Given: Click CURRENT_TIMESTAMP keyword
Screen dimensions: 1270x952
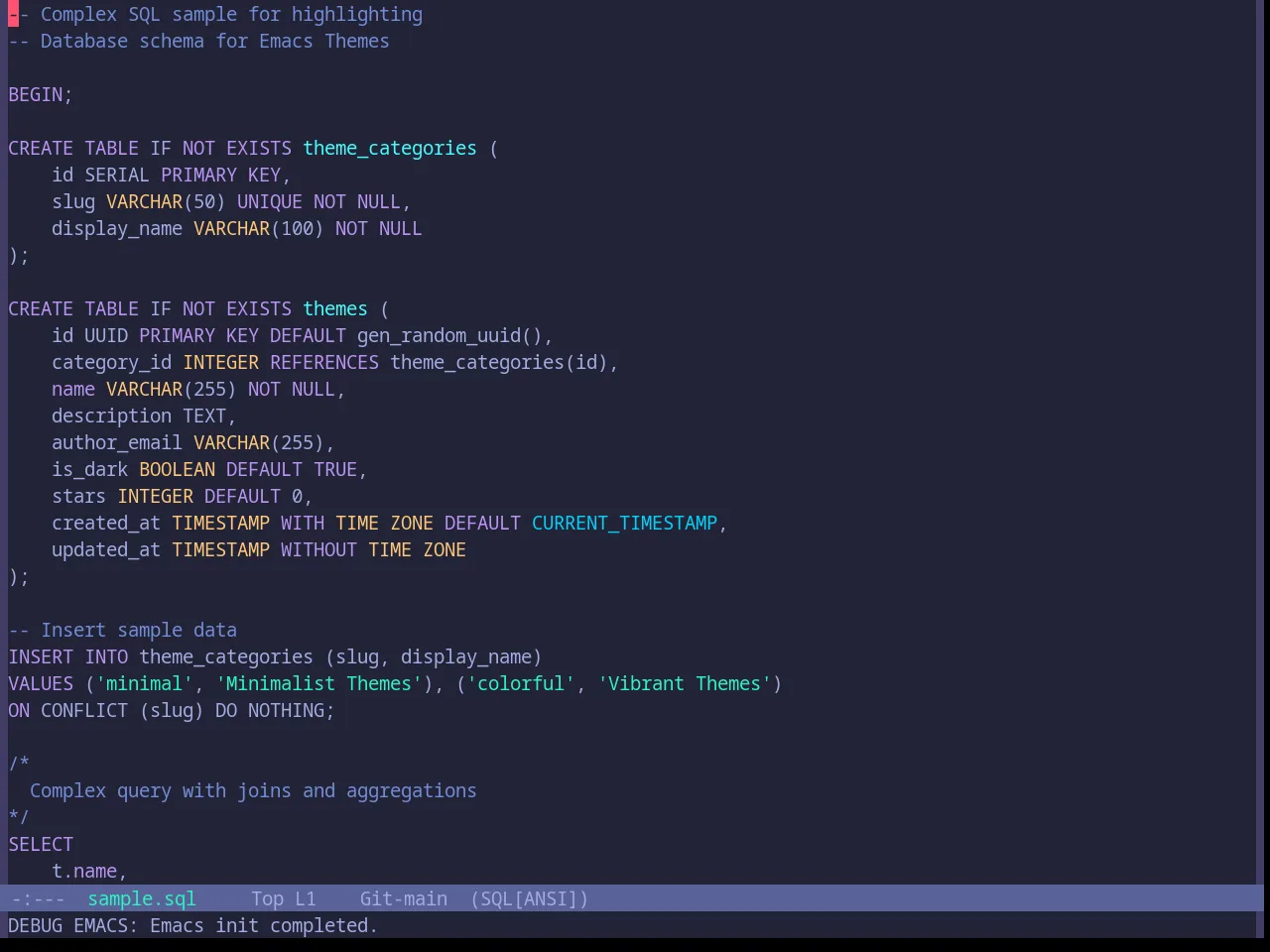Looking at the screenshot, I should point(624,523).
